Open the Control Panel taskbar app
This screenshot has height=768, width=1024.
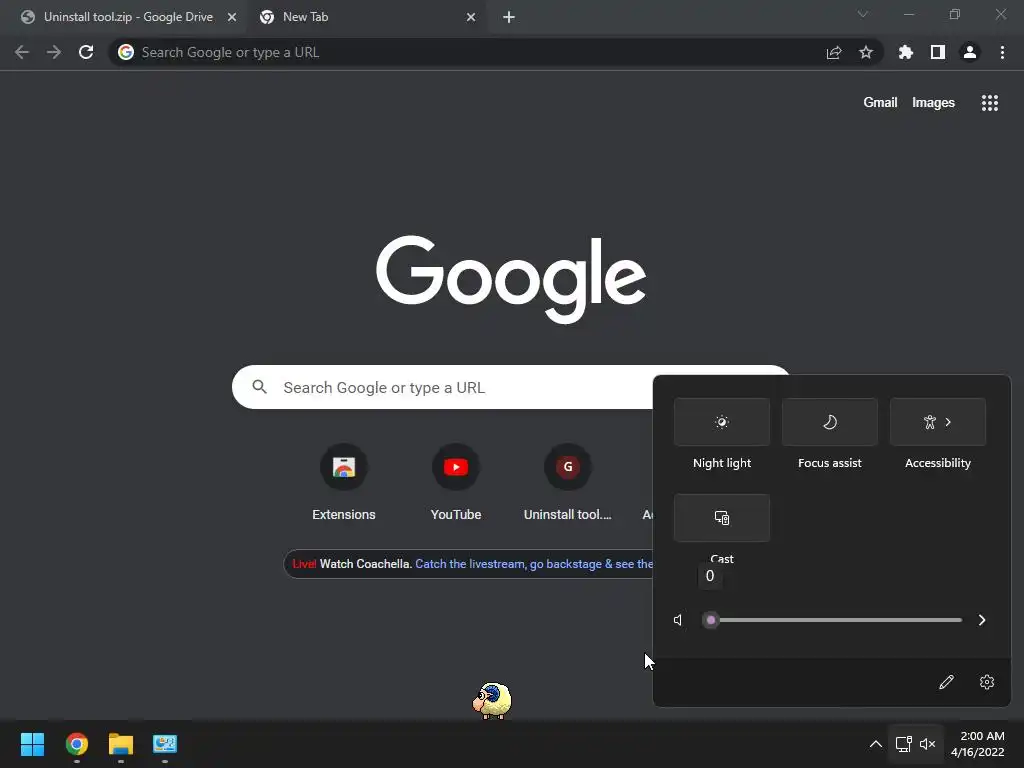coord(165,744)
